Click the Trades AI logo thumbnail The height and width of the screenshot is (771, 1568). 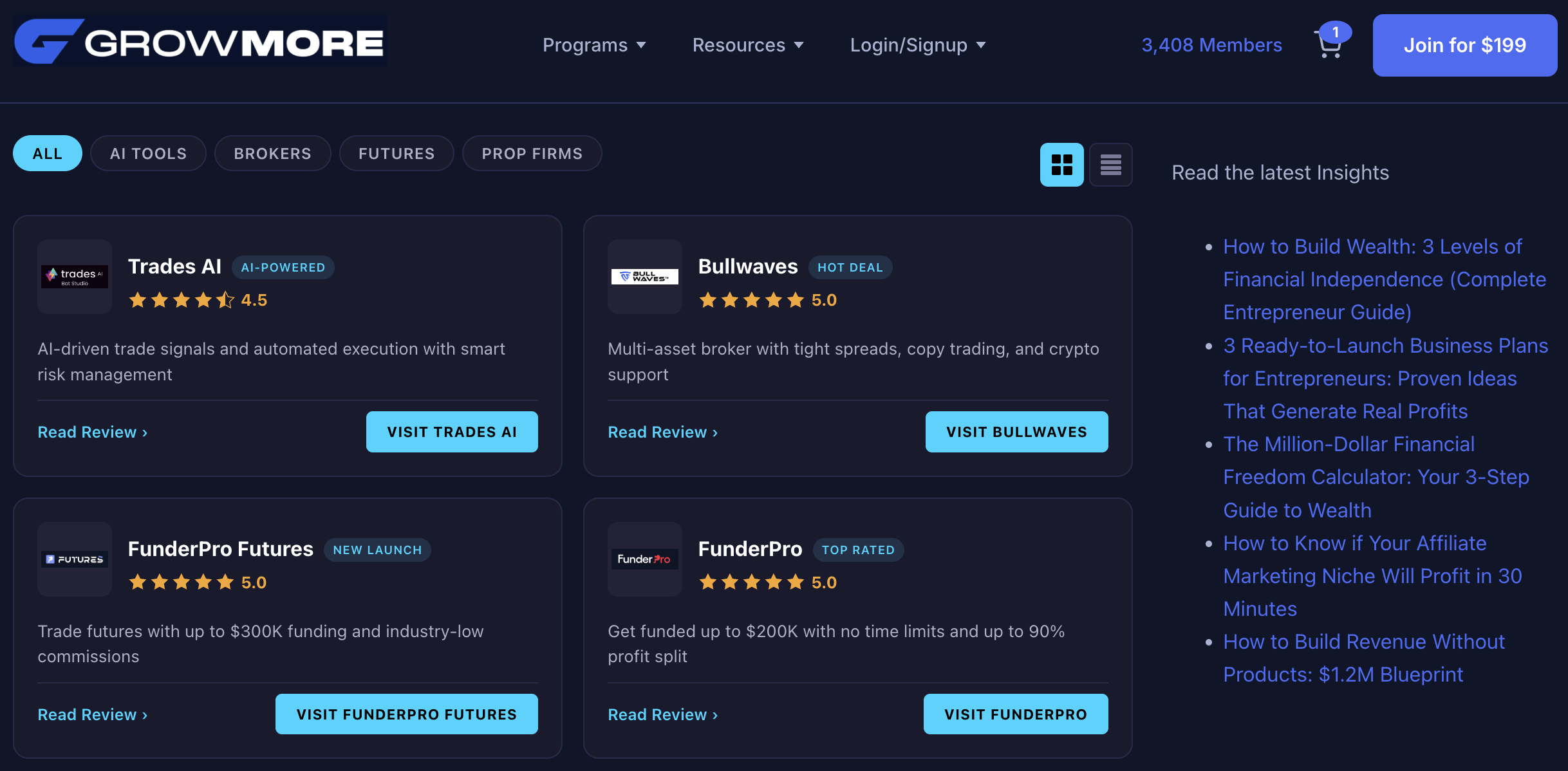tap(74, 277)
